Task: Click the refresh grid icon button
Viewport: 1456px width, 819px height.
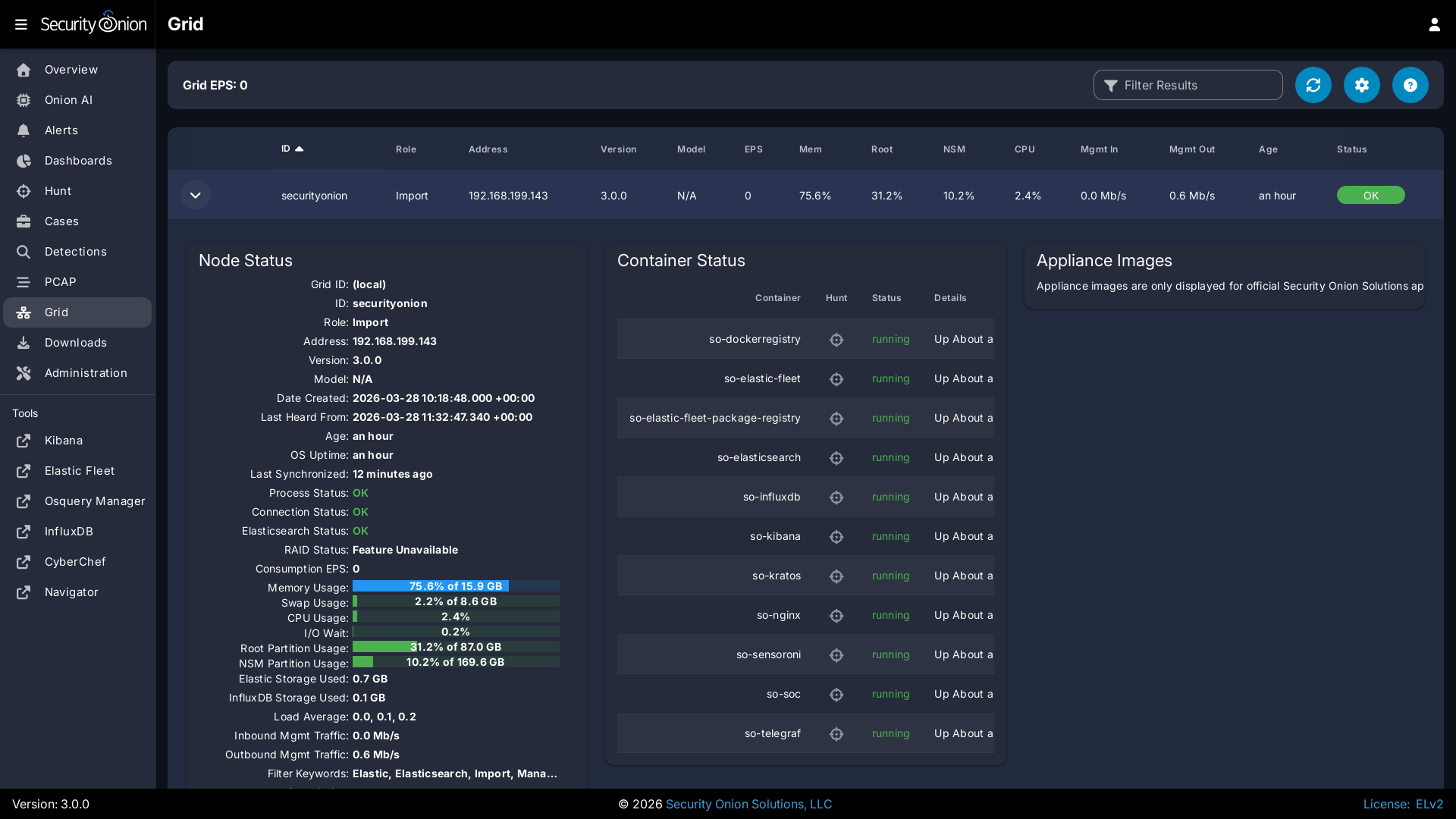Action: [1313, 85]
